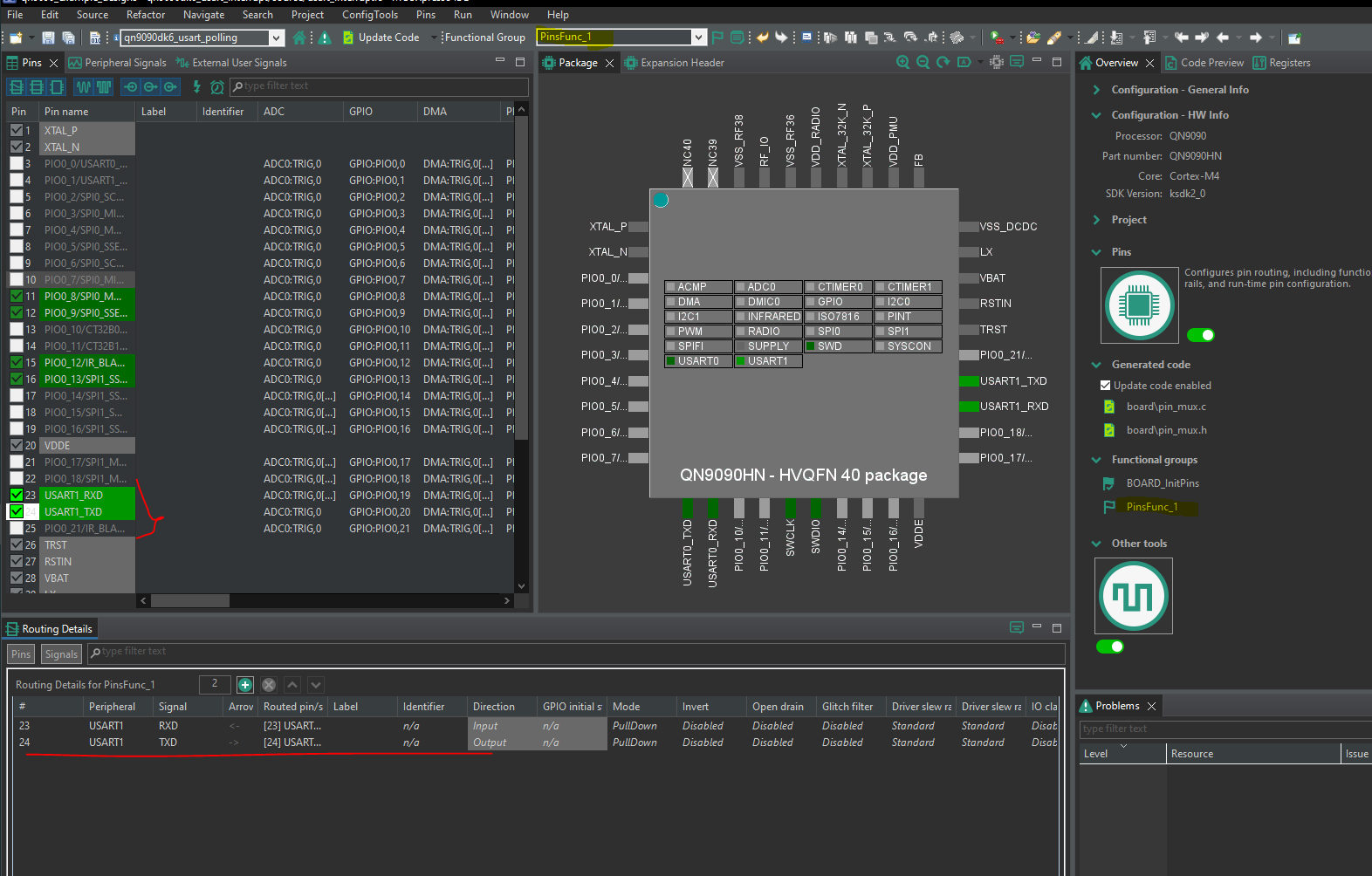Click the Pins tool chip icon
Image resolution: width=1372 pixels, height=876 pixels.
(1139, 305)
